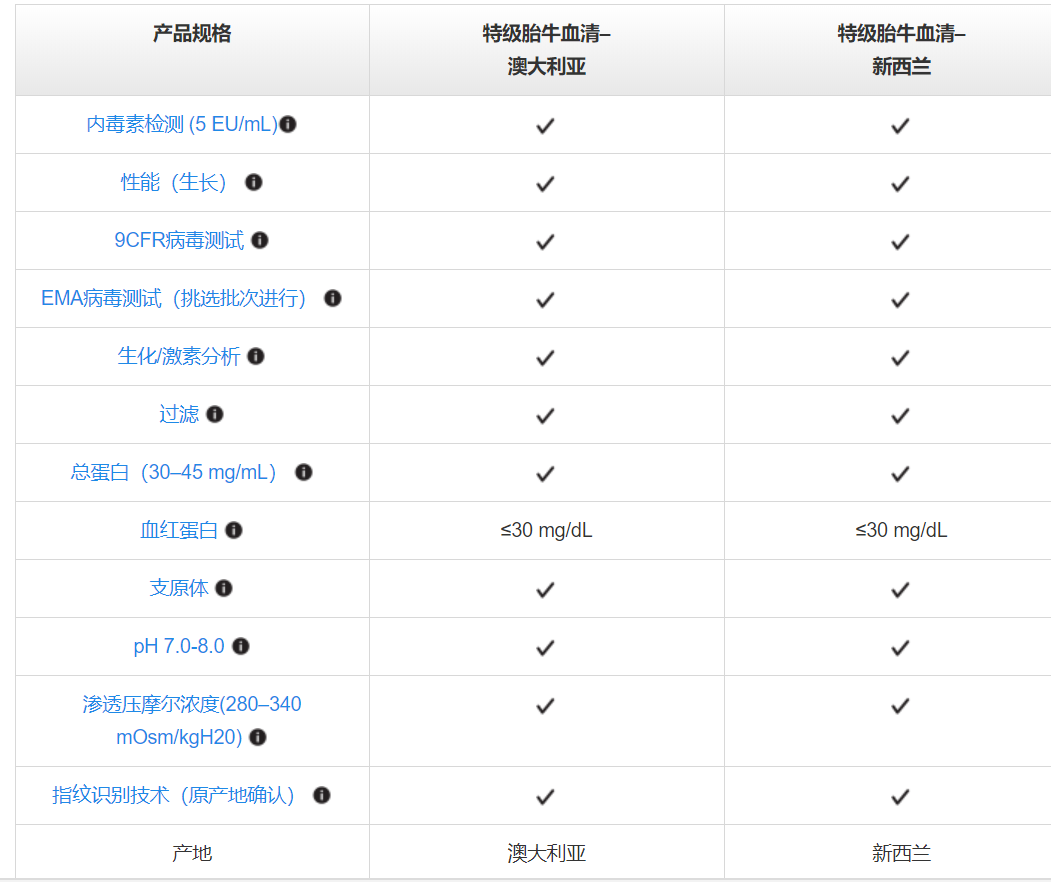Screen dimensions: 1051x882
Task: Click the 血红蛋白 specification link
Action: click(179, 531)
